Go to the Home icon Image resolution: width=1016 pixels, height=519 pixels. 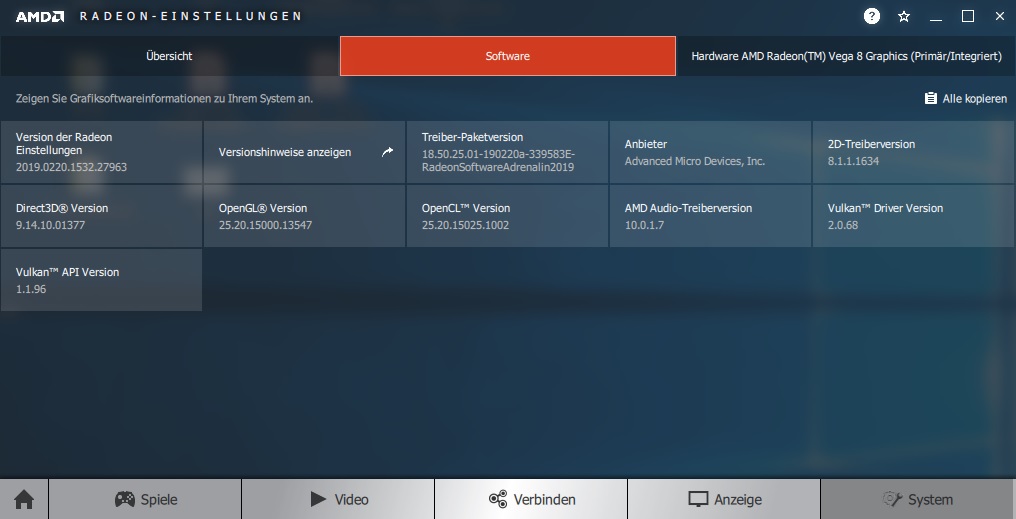(24, 500)
